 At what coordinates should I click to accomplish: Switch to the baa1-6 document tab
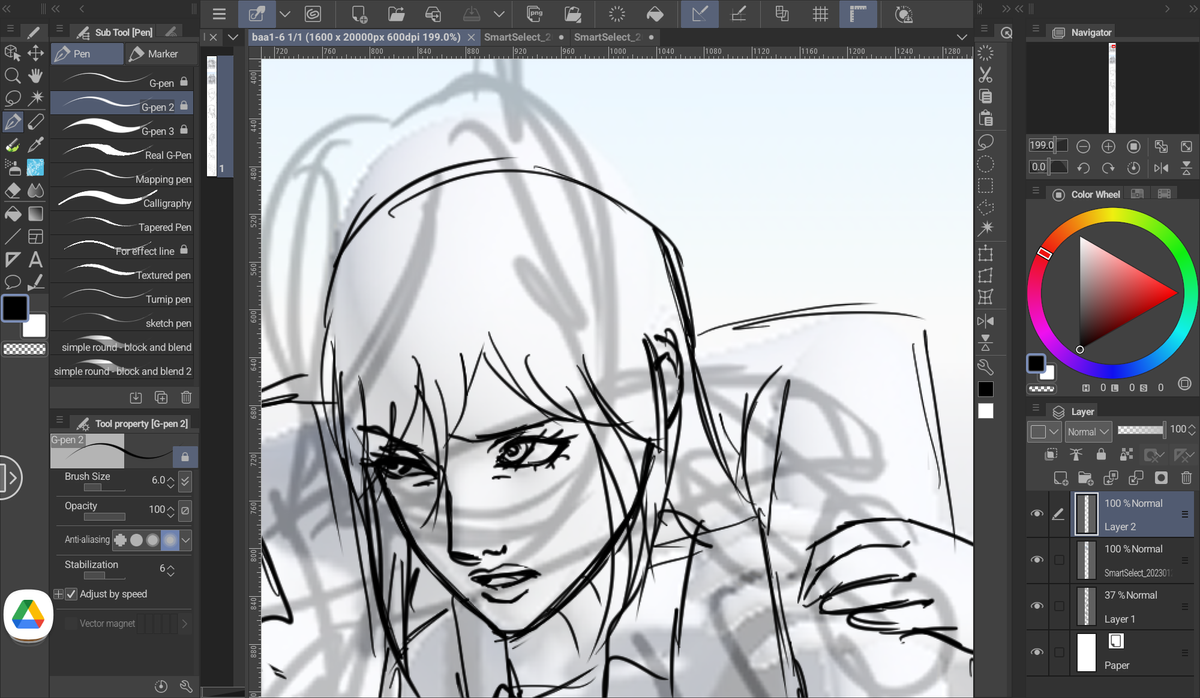click(x=355, y=37)
